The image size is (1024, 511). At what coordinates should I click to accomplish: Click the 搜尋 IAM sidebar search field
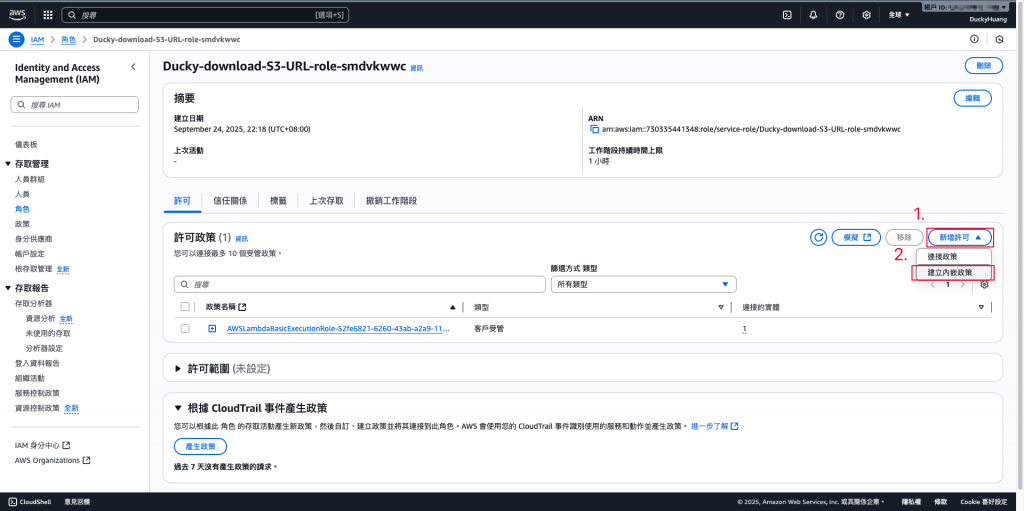[74, 105]
